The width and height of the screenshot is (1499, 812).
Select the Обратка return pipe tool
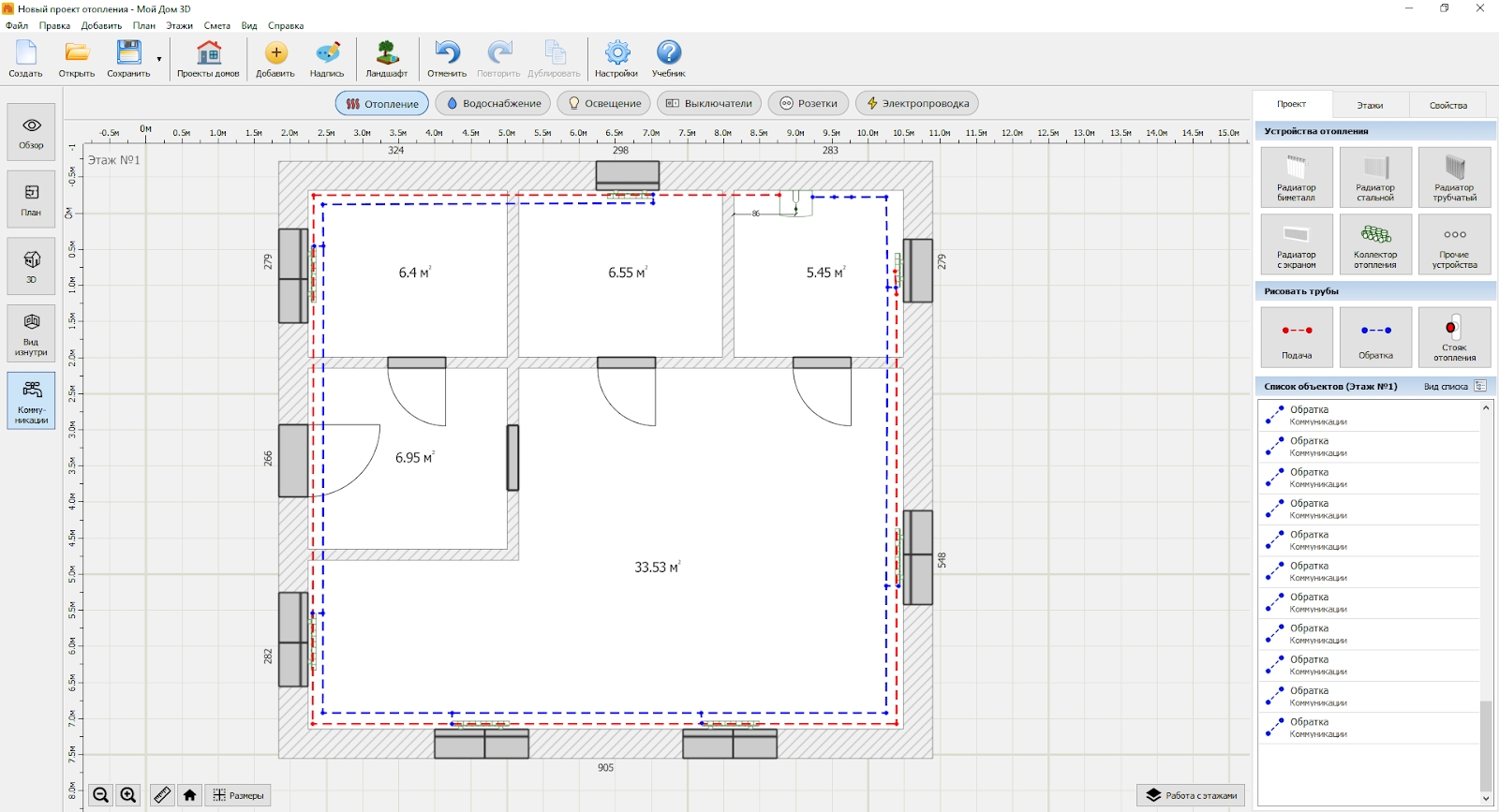coord(1375,336)
